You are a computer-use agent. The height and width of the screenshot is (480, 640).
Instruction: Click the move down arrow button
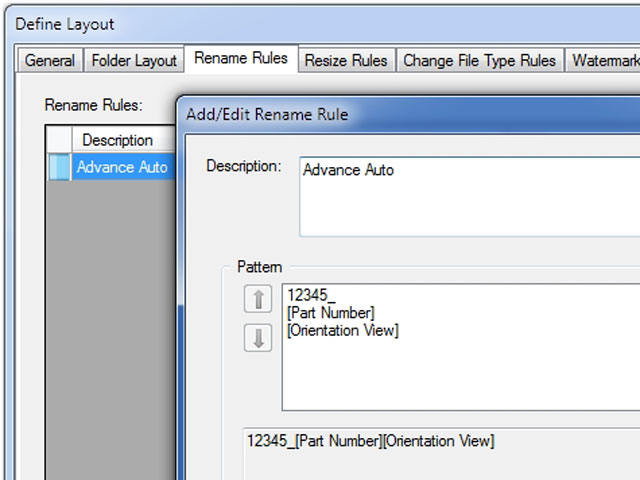[x=258, y=338]
